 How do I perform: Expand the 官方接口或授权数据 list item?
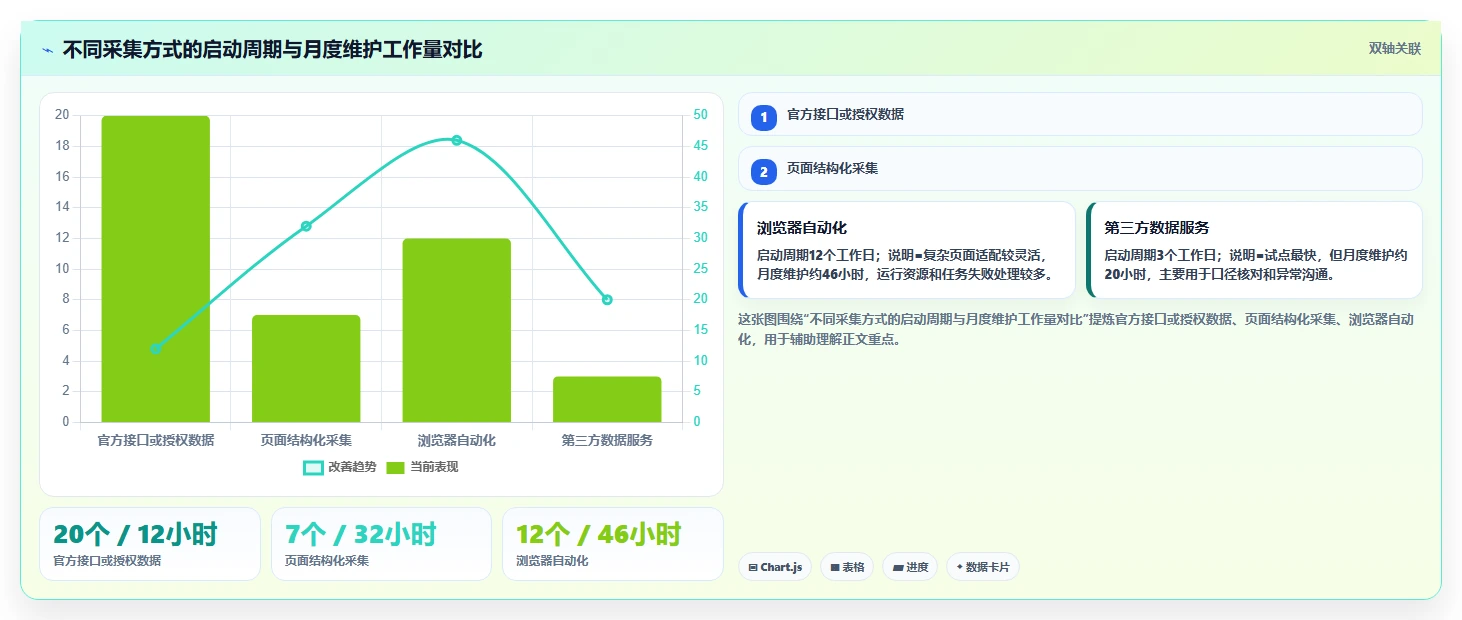coord(1080,114)
